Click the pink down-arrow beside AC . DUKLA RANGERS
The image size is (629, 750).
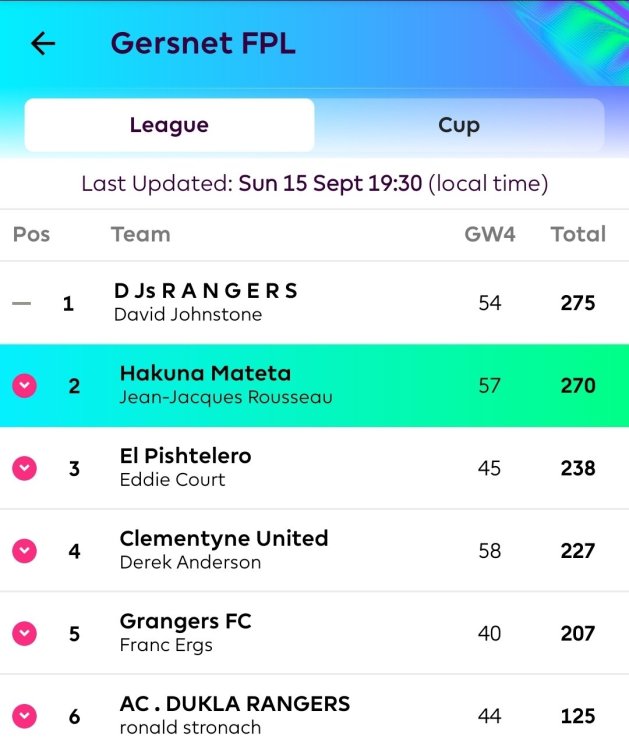pos(24,716)
